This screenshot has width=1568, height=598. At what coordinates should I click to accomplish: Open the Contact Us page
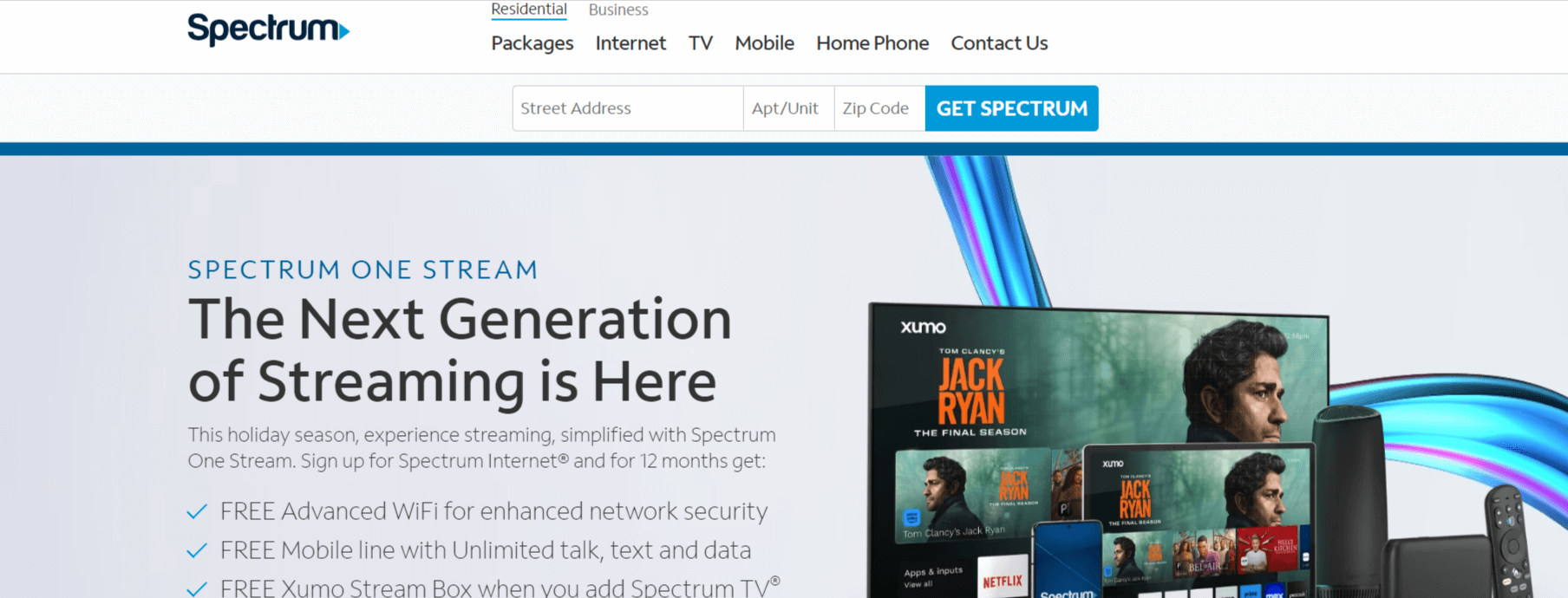click(x=999, y=42)
